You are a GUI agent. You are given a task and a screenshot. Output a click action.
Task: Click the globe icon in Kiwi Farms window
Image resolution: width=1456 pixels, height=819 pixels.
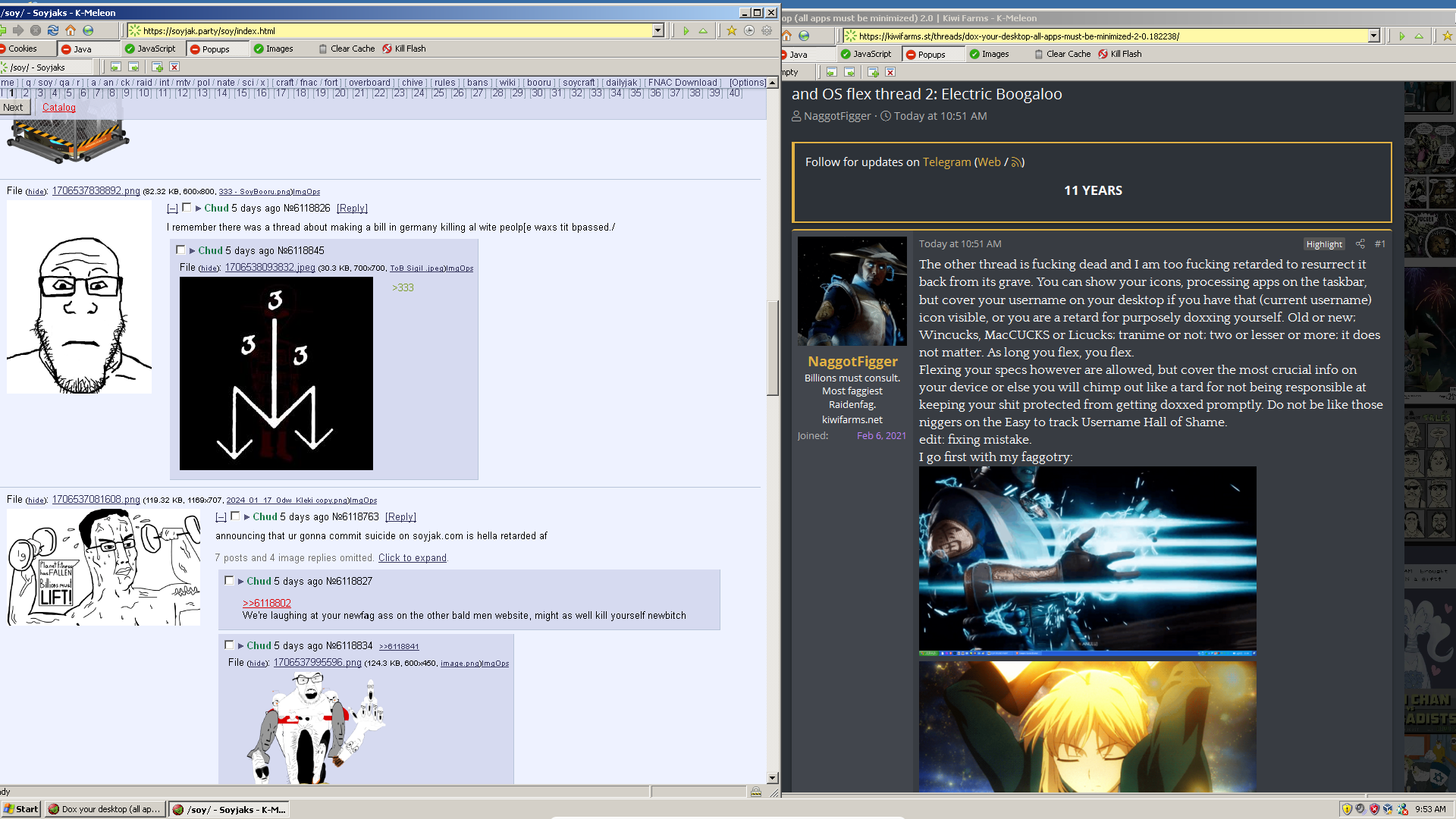pyautogui.click(x=804, y=36)
